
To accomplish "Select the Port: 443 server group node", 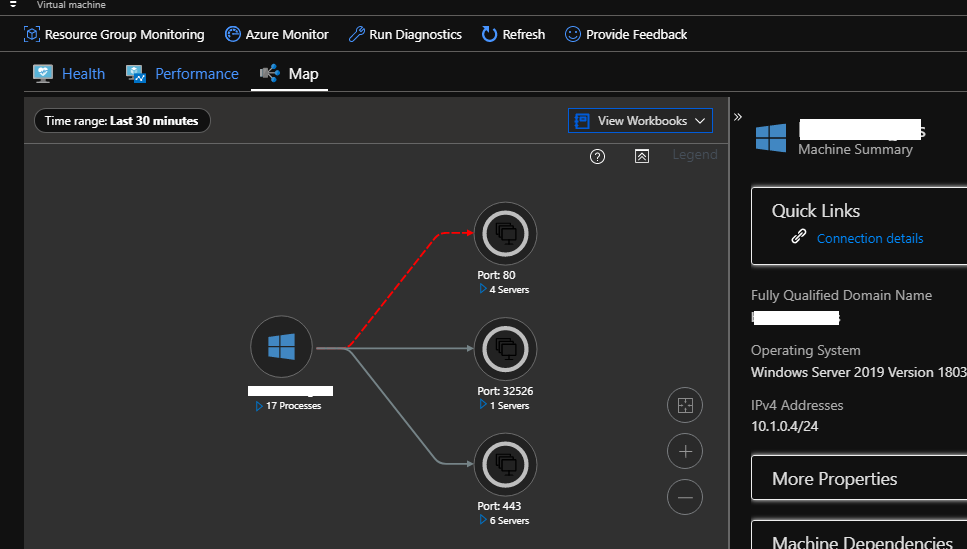I will (x=505, y=464).
